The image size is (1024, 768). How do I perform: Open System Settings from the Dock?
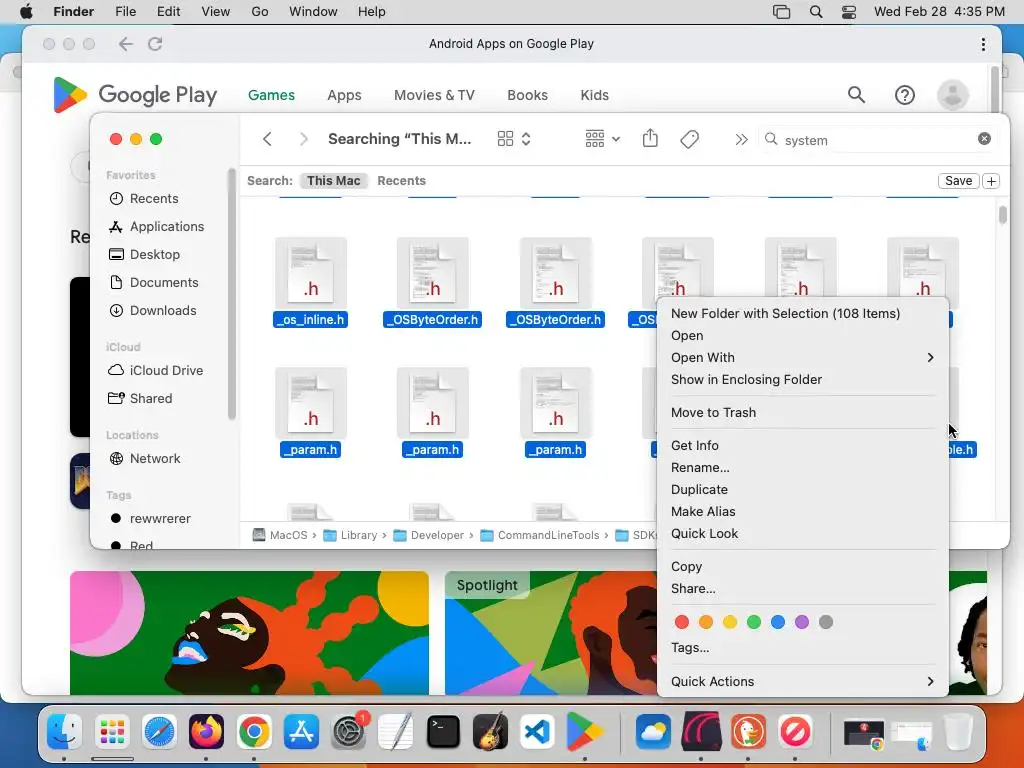point(349,732)
